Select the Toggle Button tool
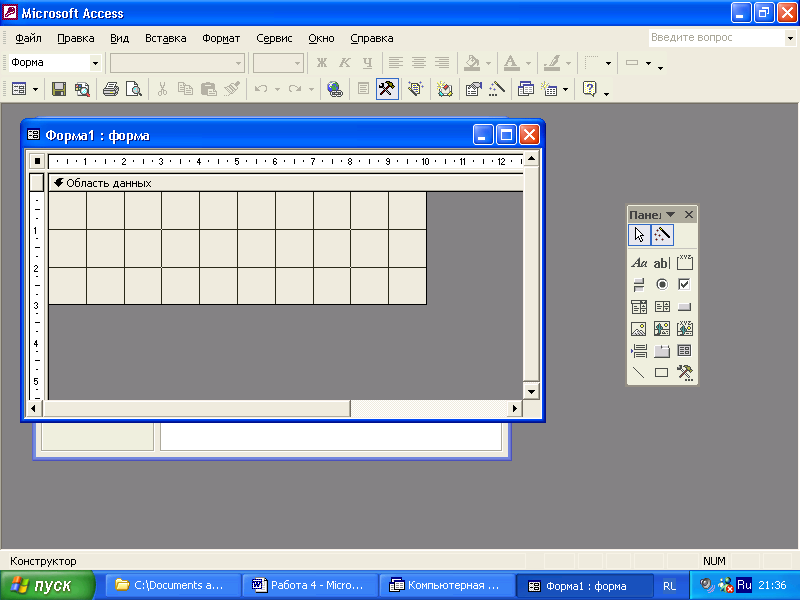The image size is (800, 600). (x=639, y=284)
